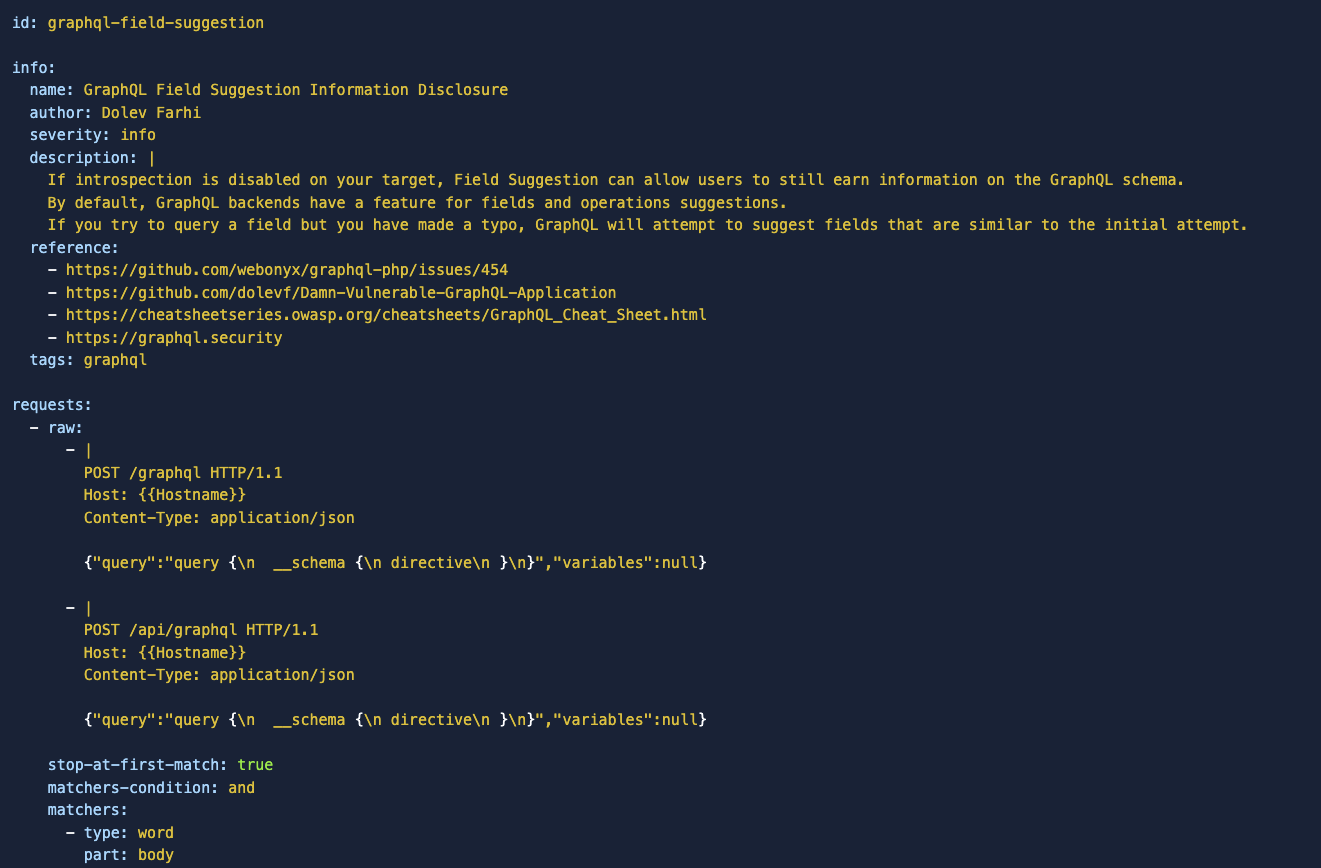Click the tags value graphql
This screenshot has width=1321, height=868.
point(115,360)
